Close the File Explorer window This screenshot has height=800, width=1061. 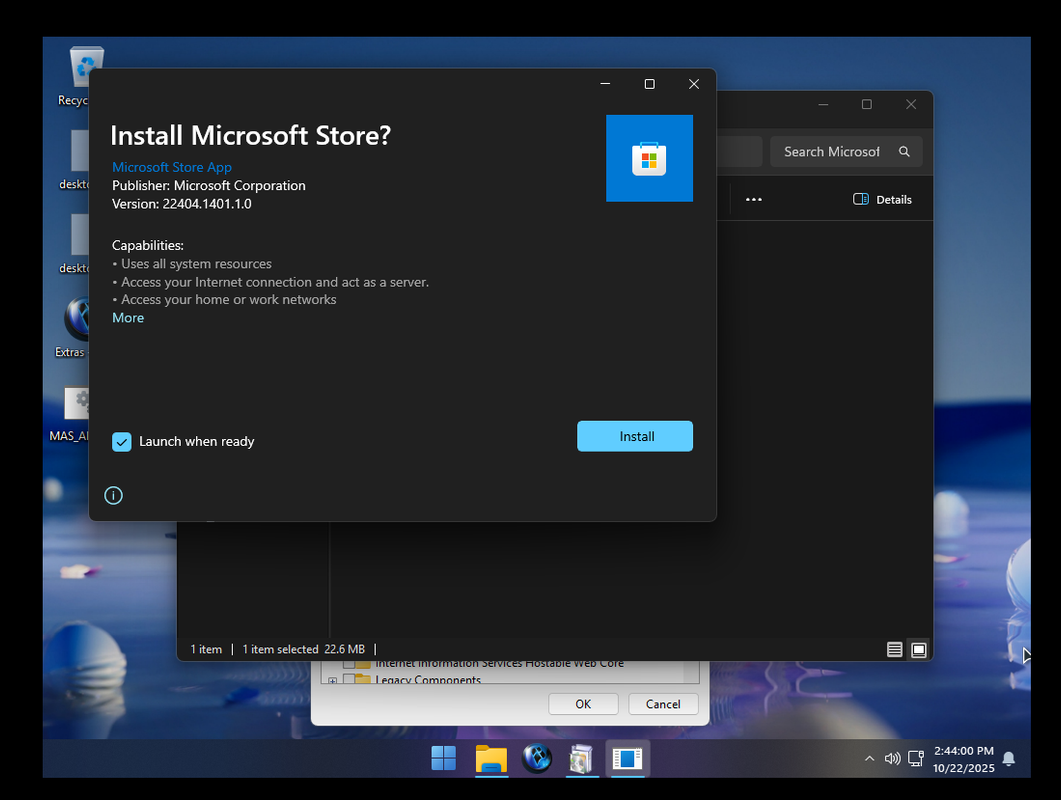(911, 104)
